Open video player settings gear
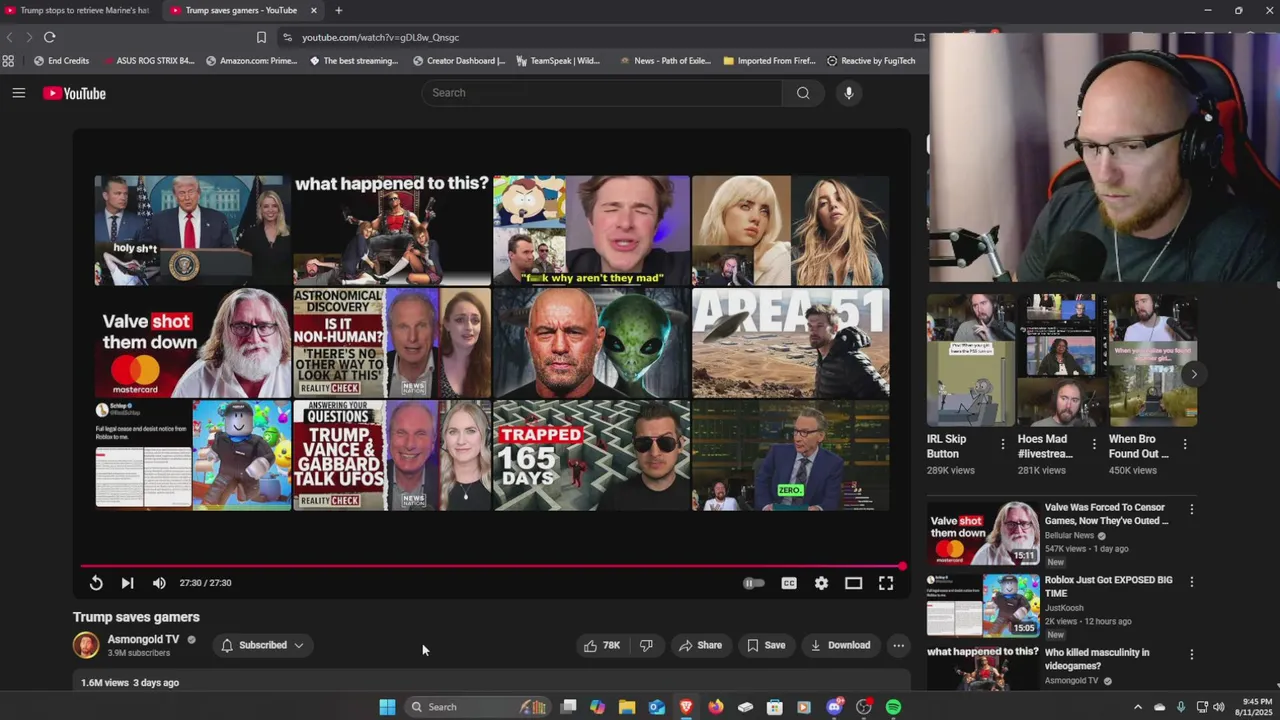Screen dimensions: 1280x720 coord(821,583)
